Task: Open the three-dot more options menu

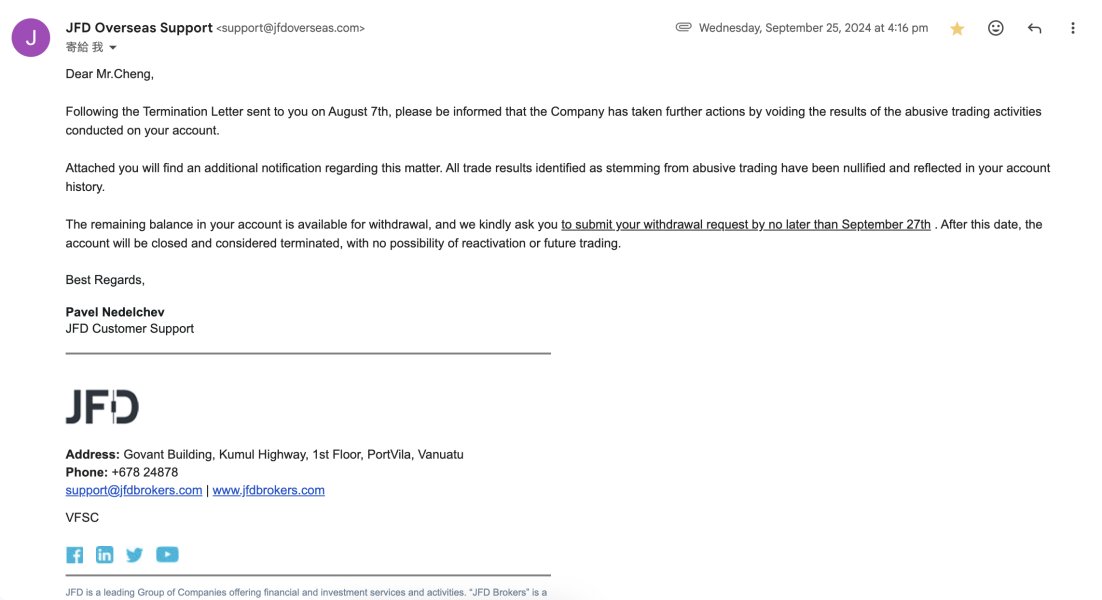Action: [x=1072, y=28]
